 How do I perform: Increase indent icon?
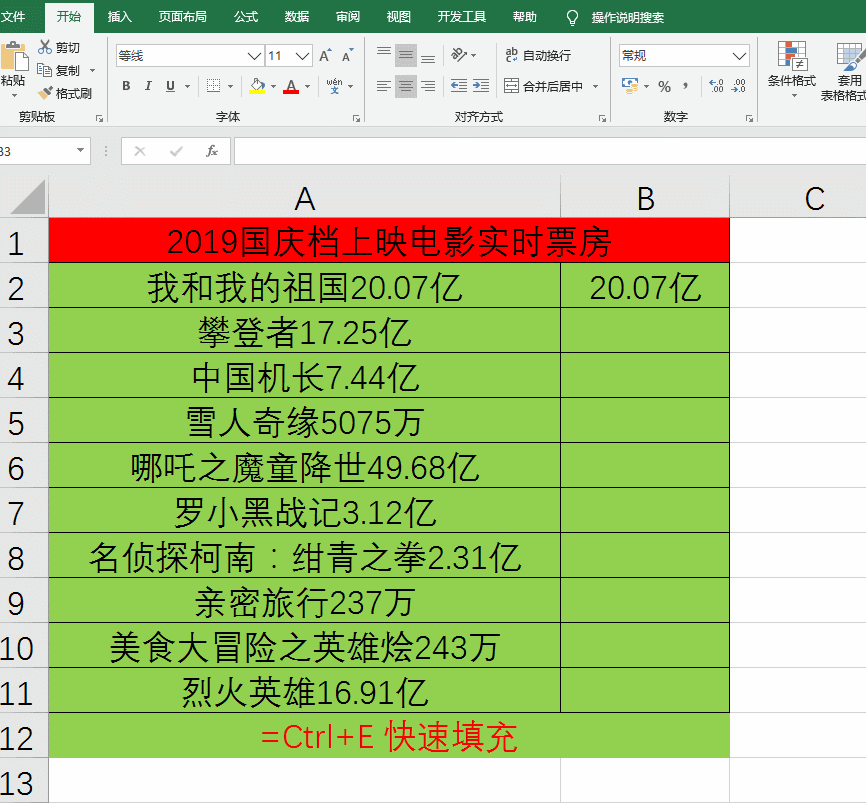(481, 86)
